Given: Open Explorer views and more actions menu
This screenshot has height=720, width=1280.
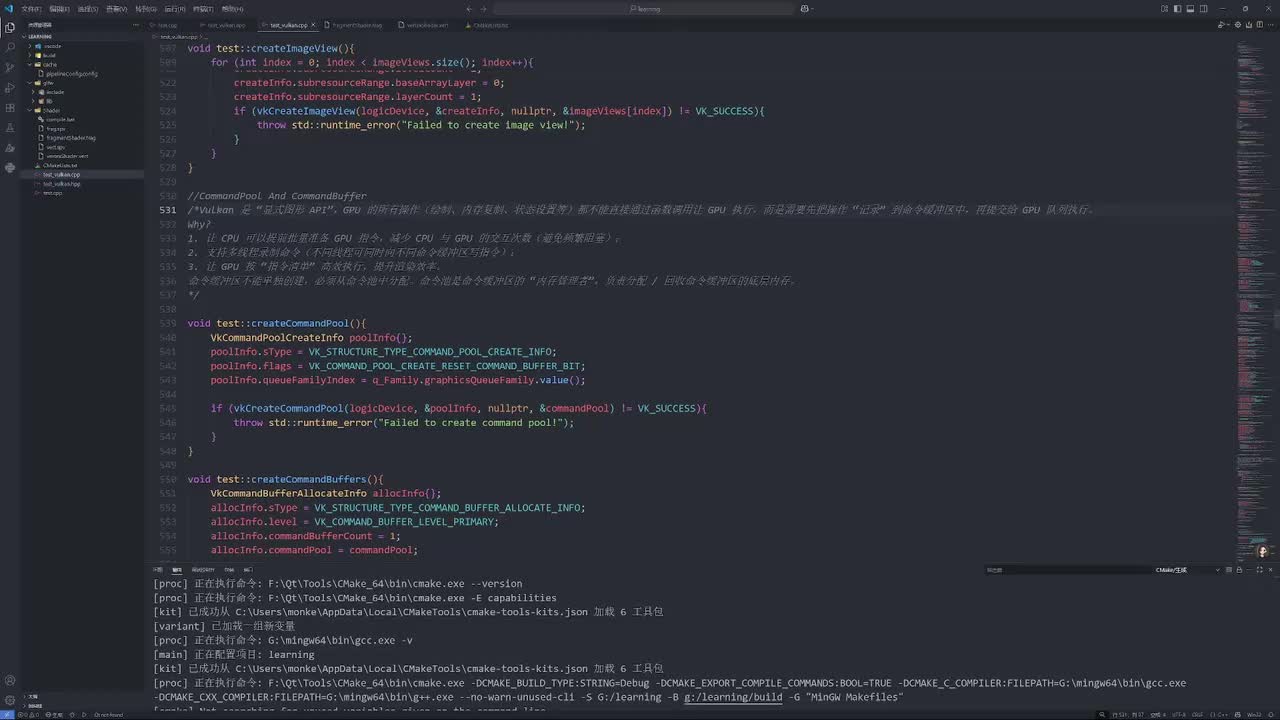Looking at the screenshot, I should click(138, 25).
